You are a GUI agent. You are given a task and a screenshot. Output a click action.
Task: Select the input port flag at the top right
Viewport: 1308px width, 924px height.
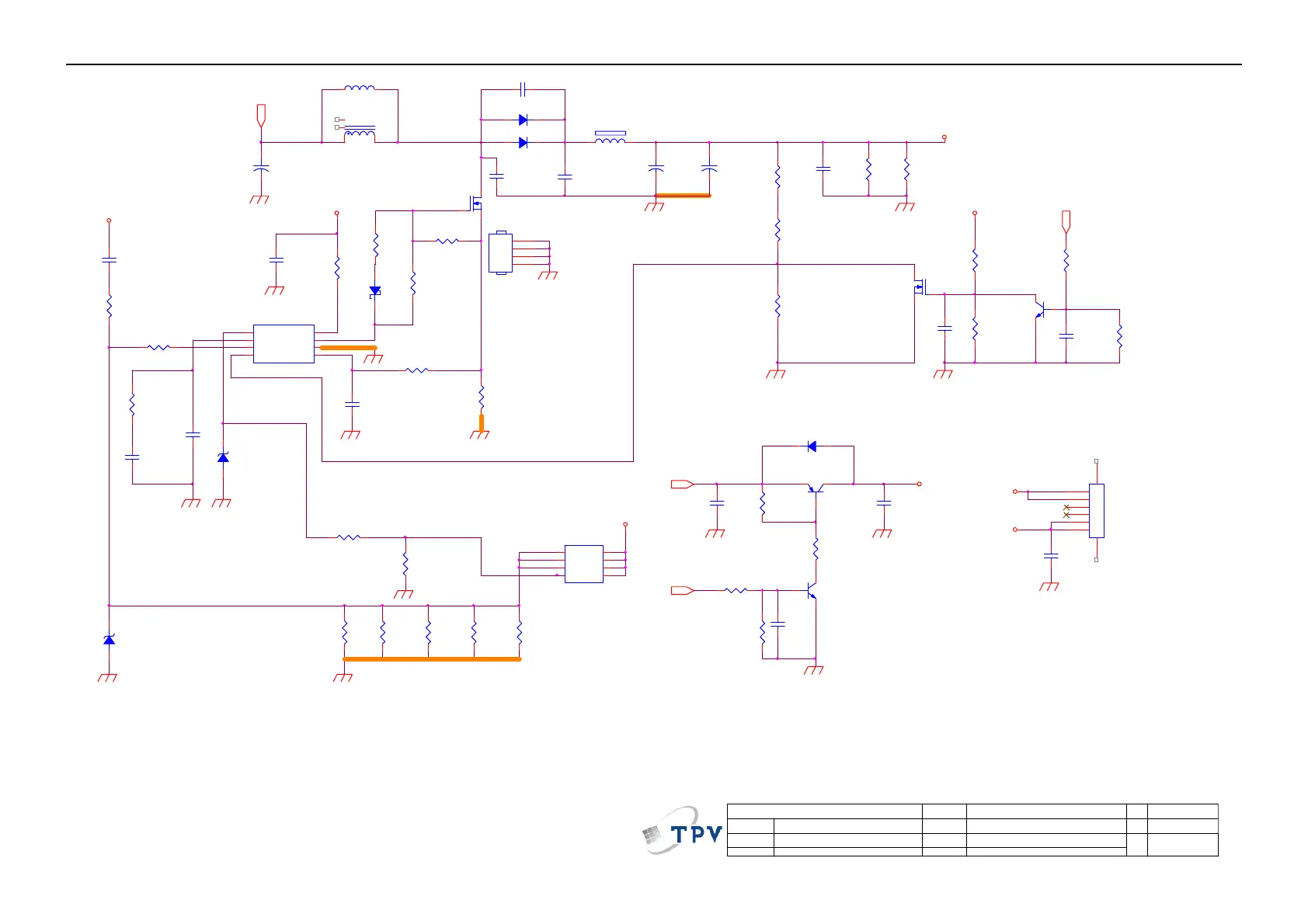click(1066, 222)
